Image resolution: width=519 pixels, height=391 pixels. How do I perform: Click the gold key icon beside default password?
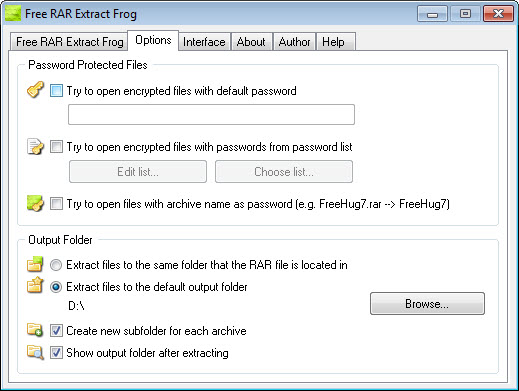pos(35,90)
